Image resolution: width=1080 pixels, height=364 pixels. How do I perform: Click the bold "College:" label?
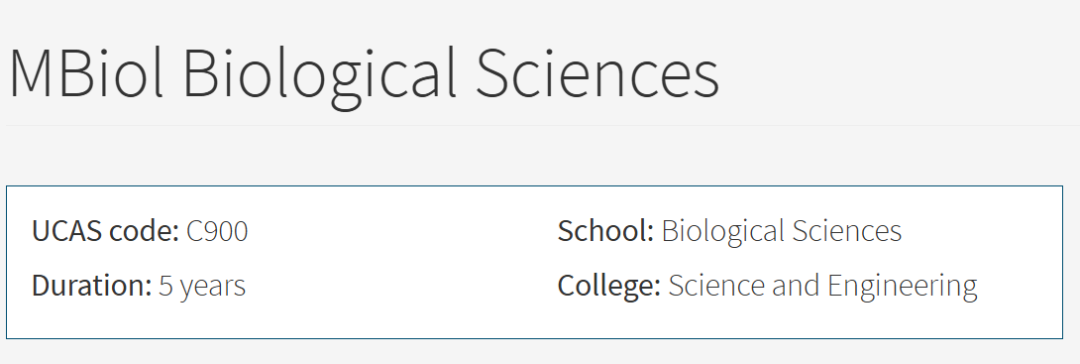[610, 287]
